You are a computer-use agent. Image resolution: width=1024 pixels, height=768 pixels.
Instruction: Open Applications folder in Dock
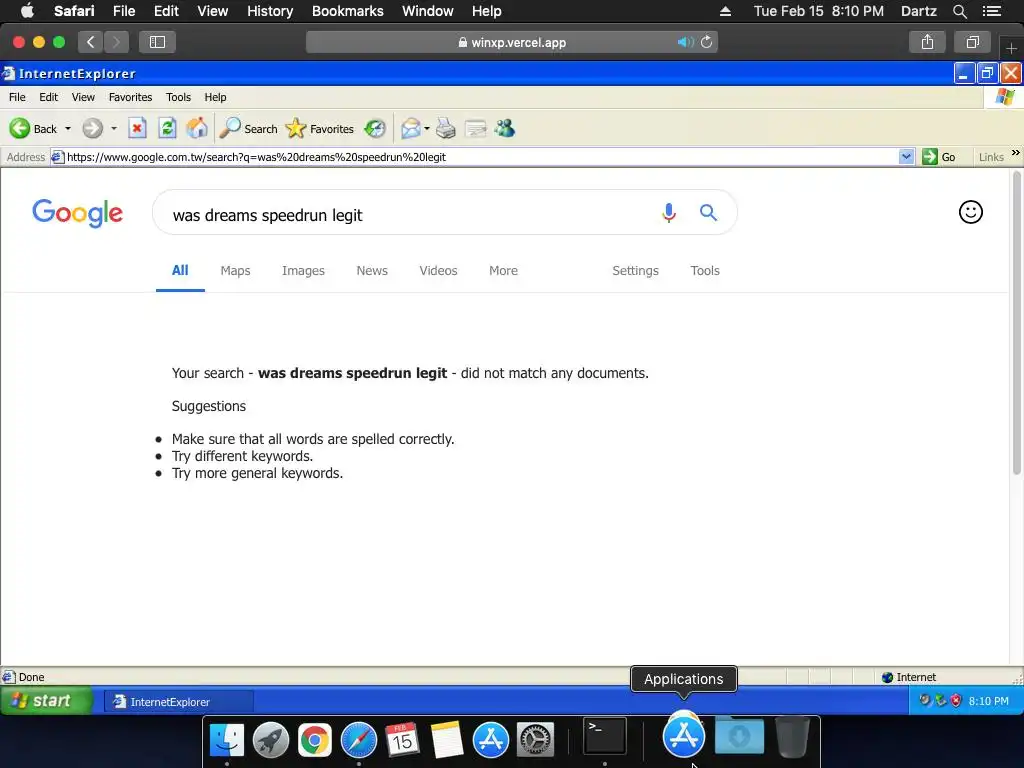(x=684, y=735)
